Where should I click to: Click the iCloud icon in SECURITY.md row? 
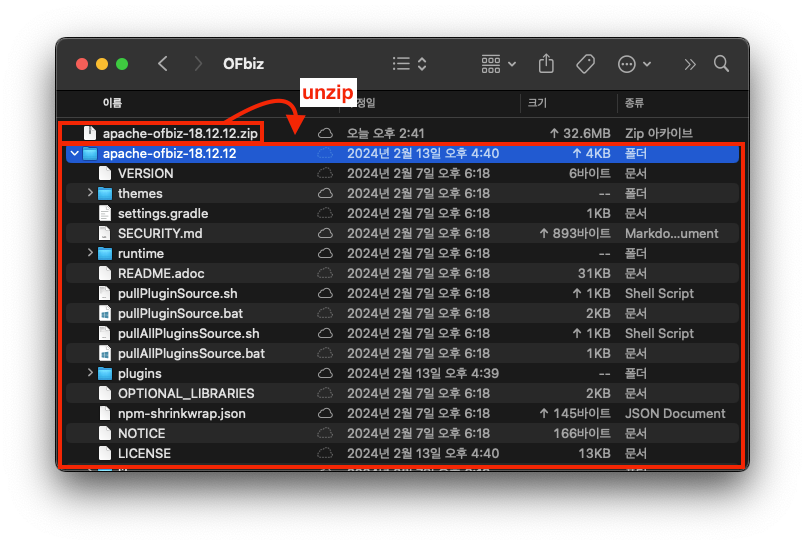click(x=325, y=233)
